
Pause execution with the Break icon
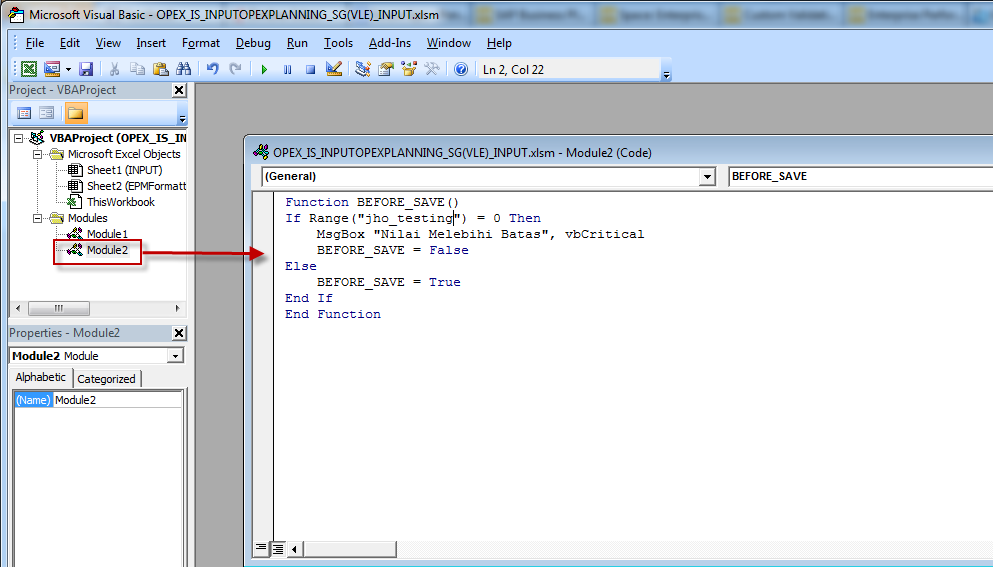click(288, 69)
